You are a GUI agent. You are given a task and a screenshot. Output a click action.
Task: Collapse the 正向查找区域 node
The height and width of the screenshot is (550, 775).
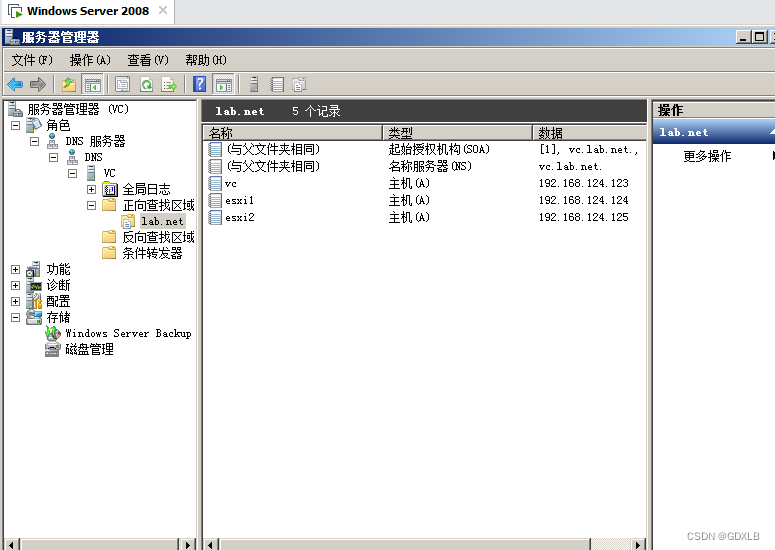[91, 205]
